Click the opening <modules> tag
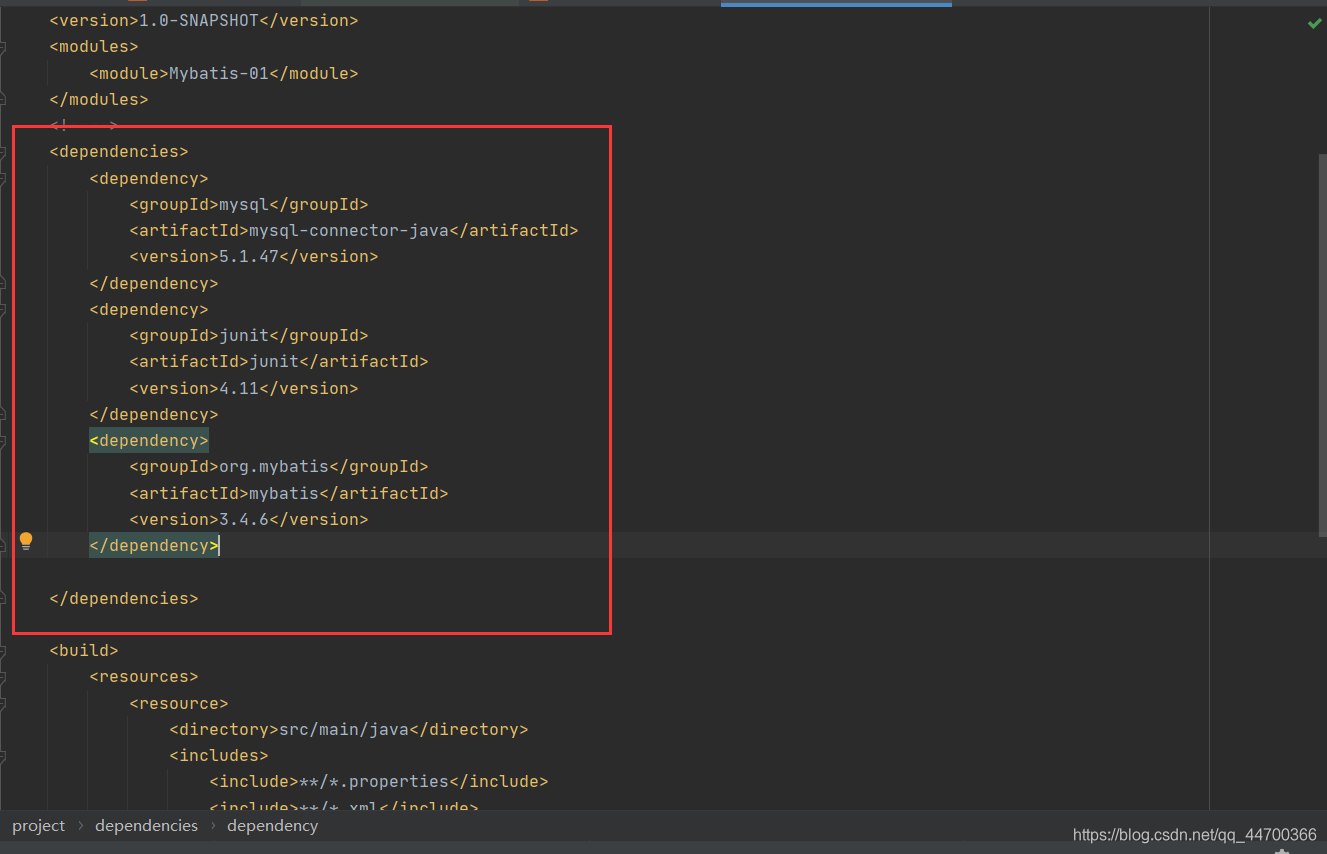 coord(94,47)
